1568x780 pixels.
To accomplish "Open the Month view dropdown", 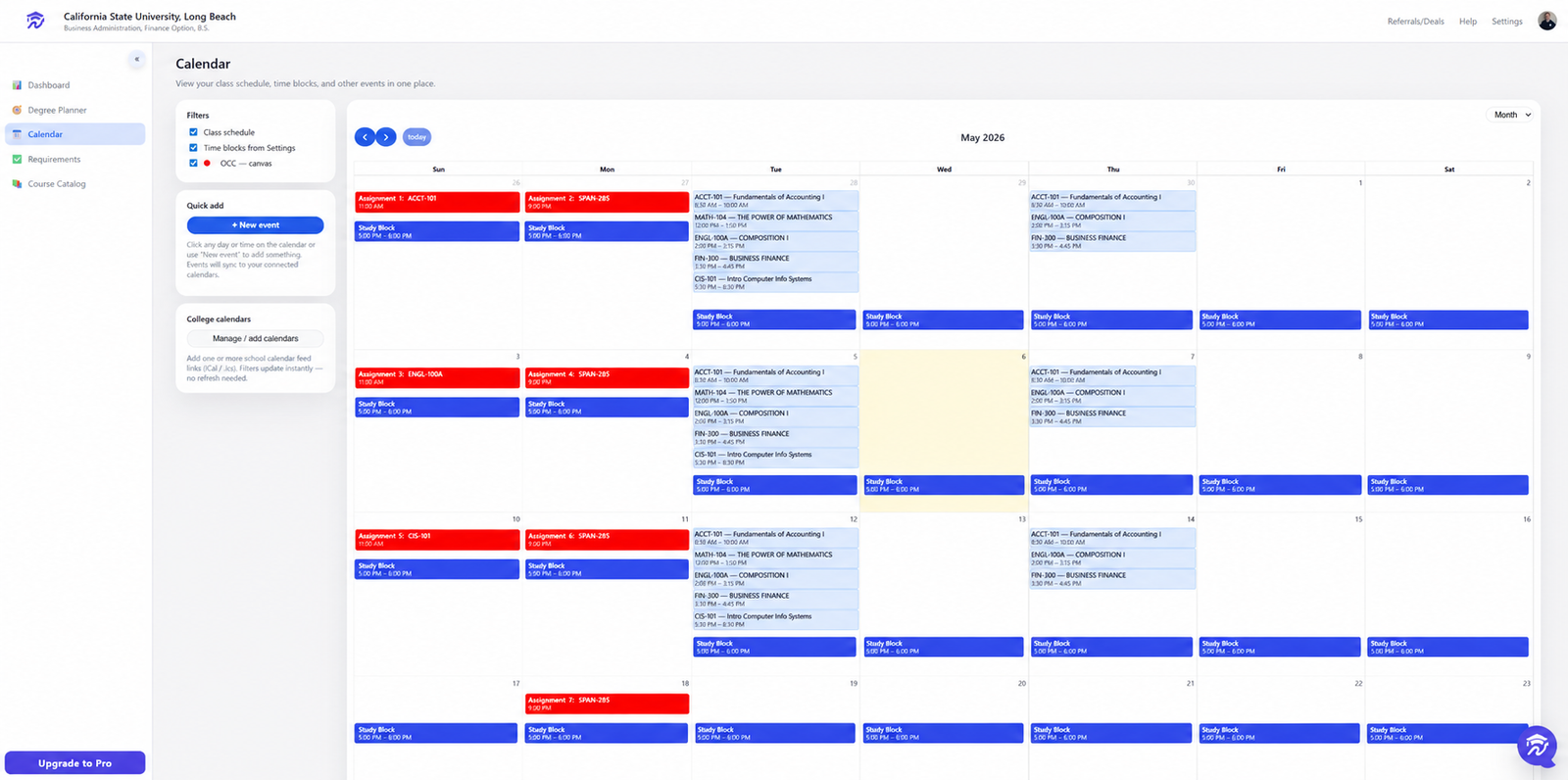I will [1511, 115].
